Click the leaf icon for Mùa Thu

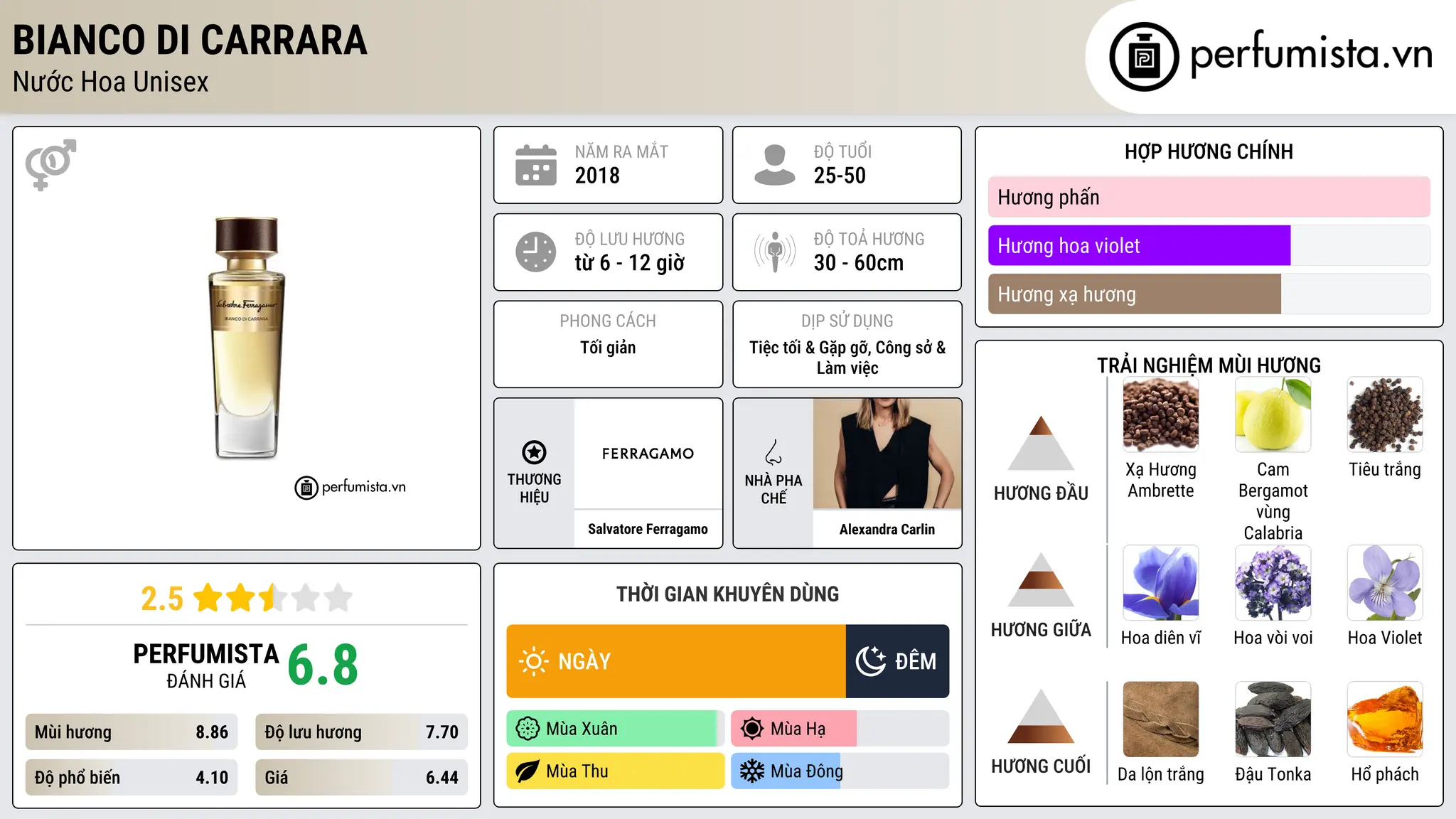(528, 771)
